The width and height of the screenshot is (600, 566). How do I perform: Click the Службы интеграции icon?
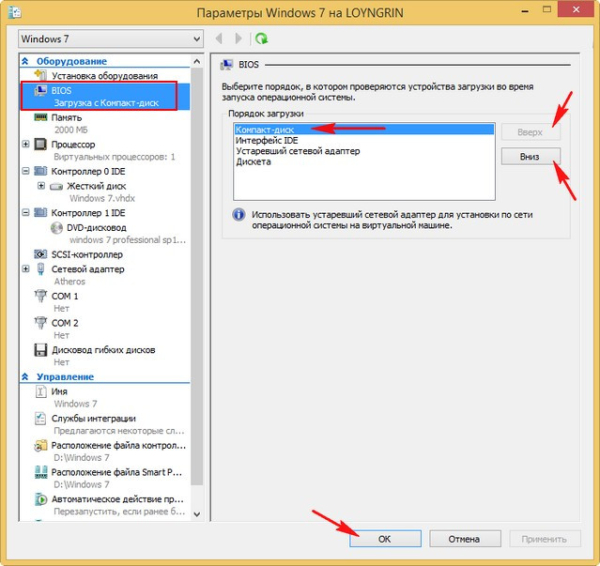click(41, 418)
